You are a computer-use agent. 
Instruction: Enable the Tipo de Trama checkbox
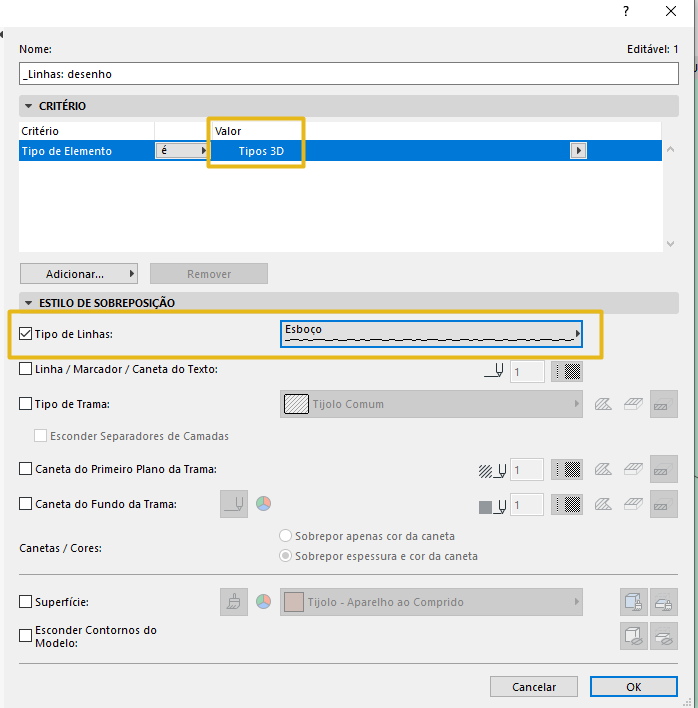[25, 404]
